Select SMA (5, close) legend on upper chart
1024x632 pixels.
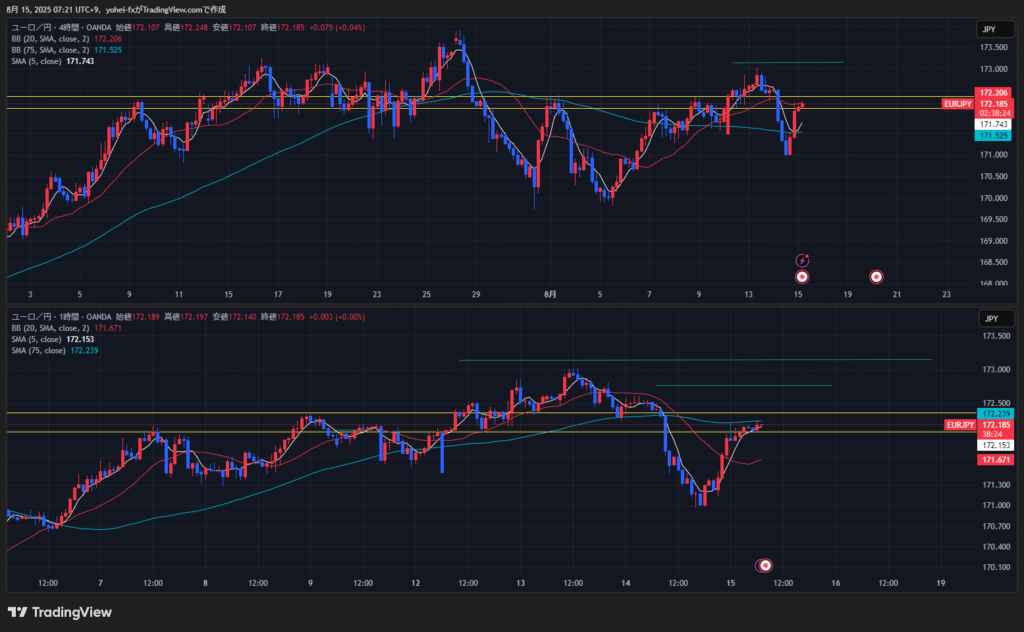pos(37,61)
